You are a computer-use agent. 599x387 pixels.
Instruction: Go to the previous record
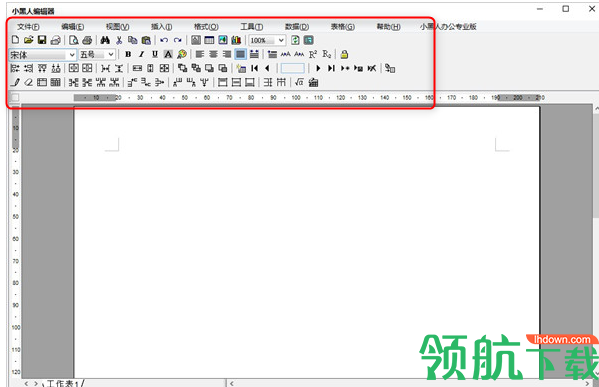[x=267, y=68]
